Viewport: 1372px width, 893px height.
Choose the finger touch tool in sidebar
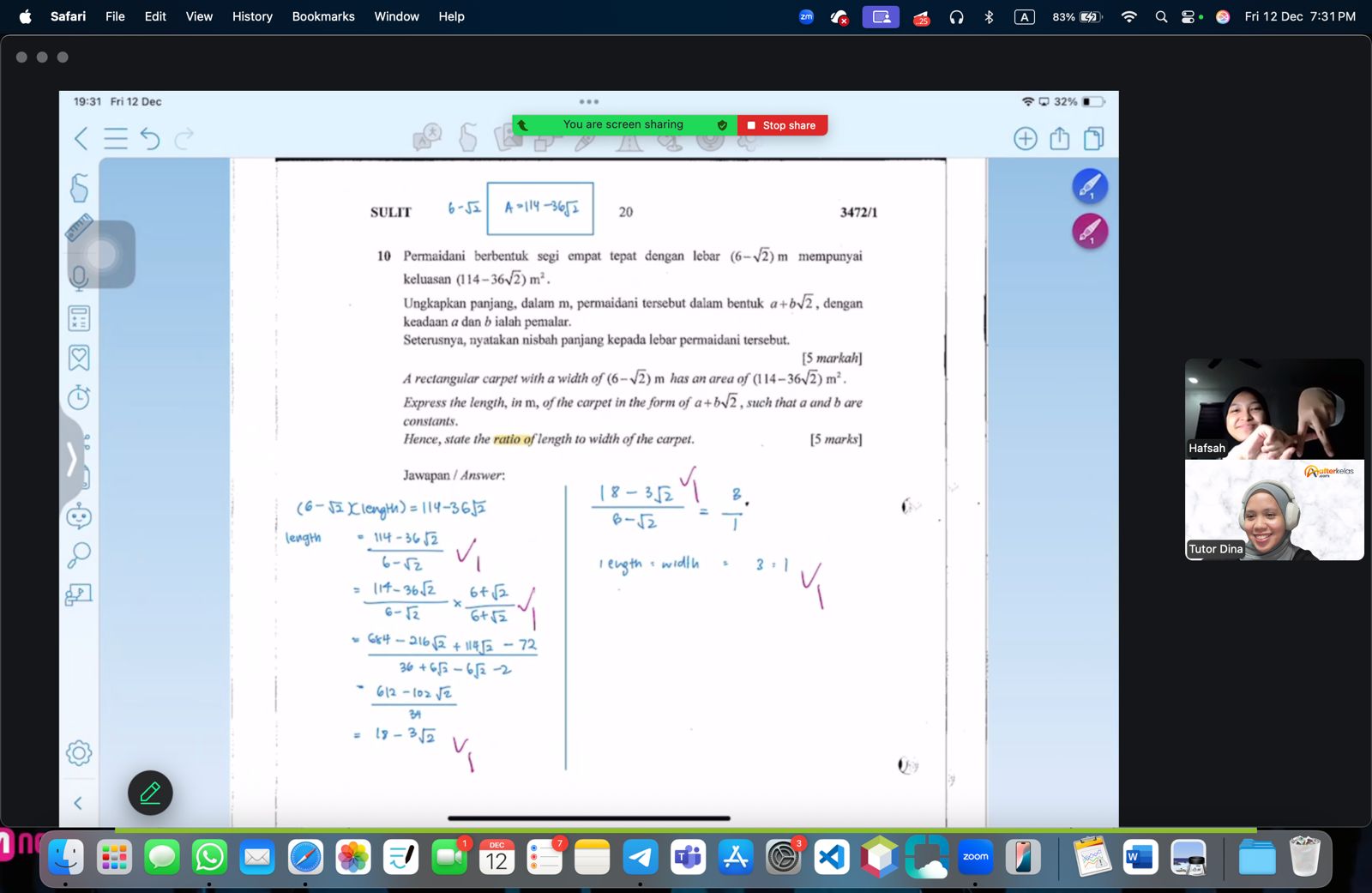[x=79, y=188]
